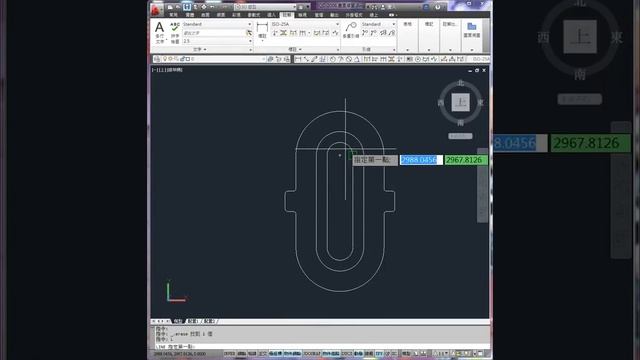The width and height of the screenshot is (640, 360).
Task: Click the Undo arrow in quick access toolbar
Action: point(212,7)
